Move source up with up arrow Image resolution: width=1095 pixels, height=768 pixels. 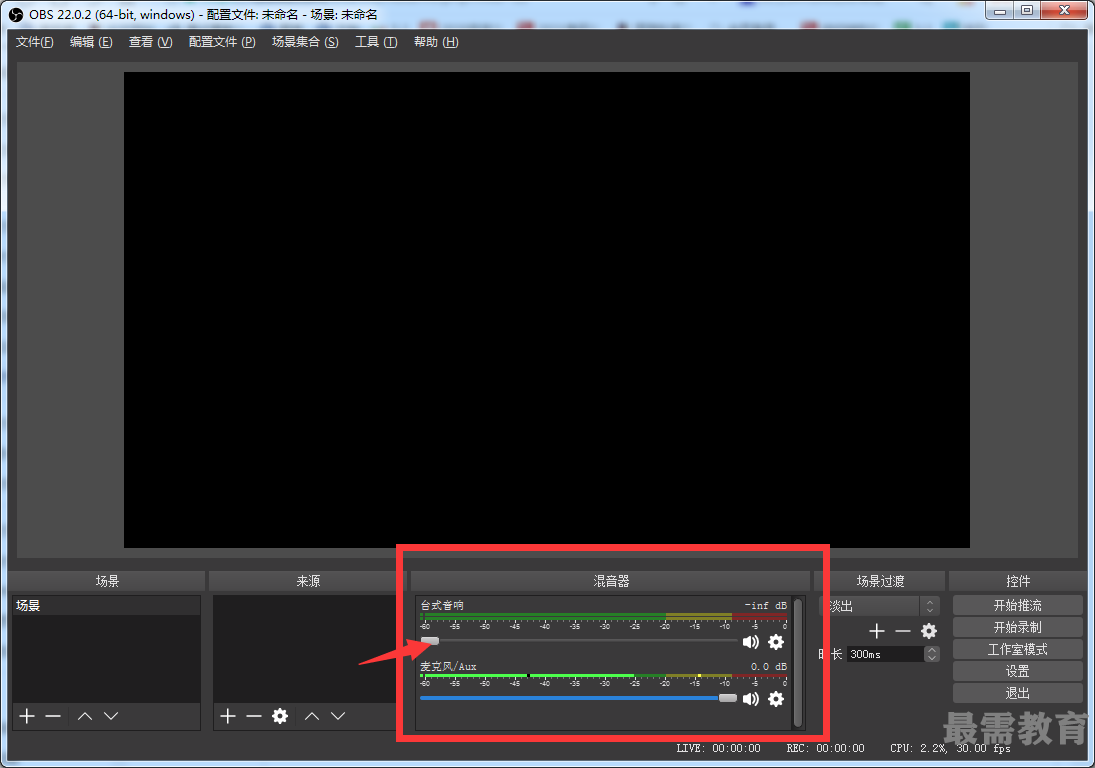click(312, 716)
